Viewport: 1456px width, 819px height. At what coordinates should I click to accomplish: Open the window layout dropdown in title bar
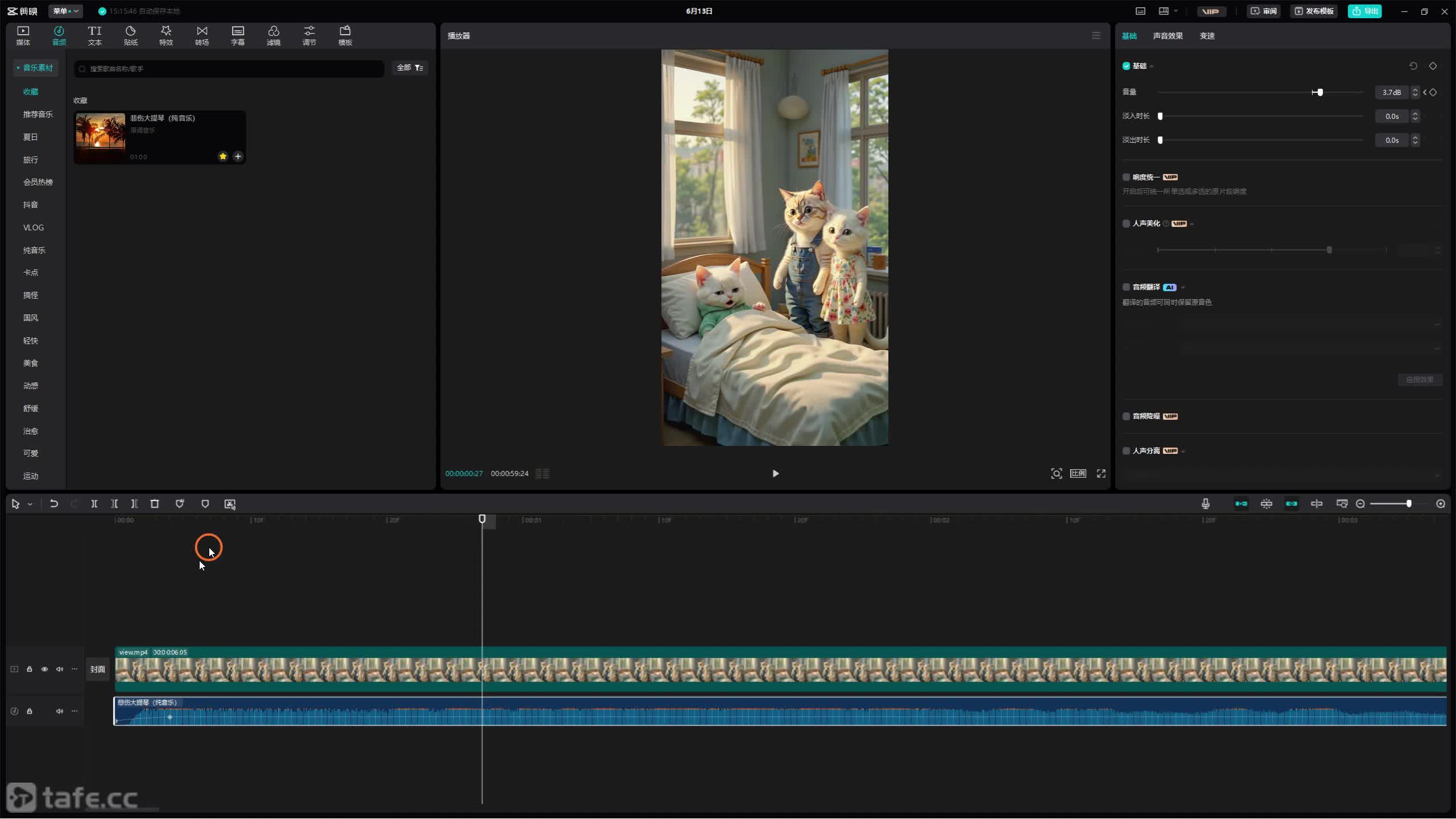click(x=1168, y=11)
